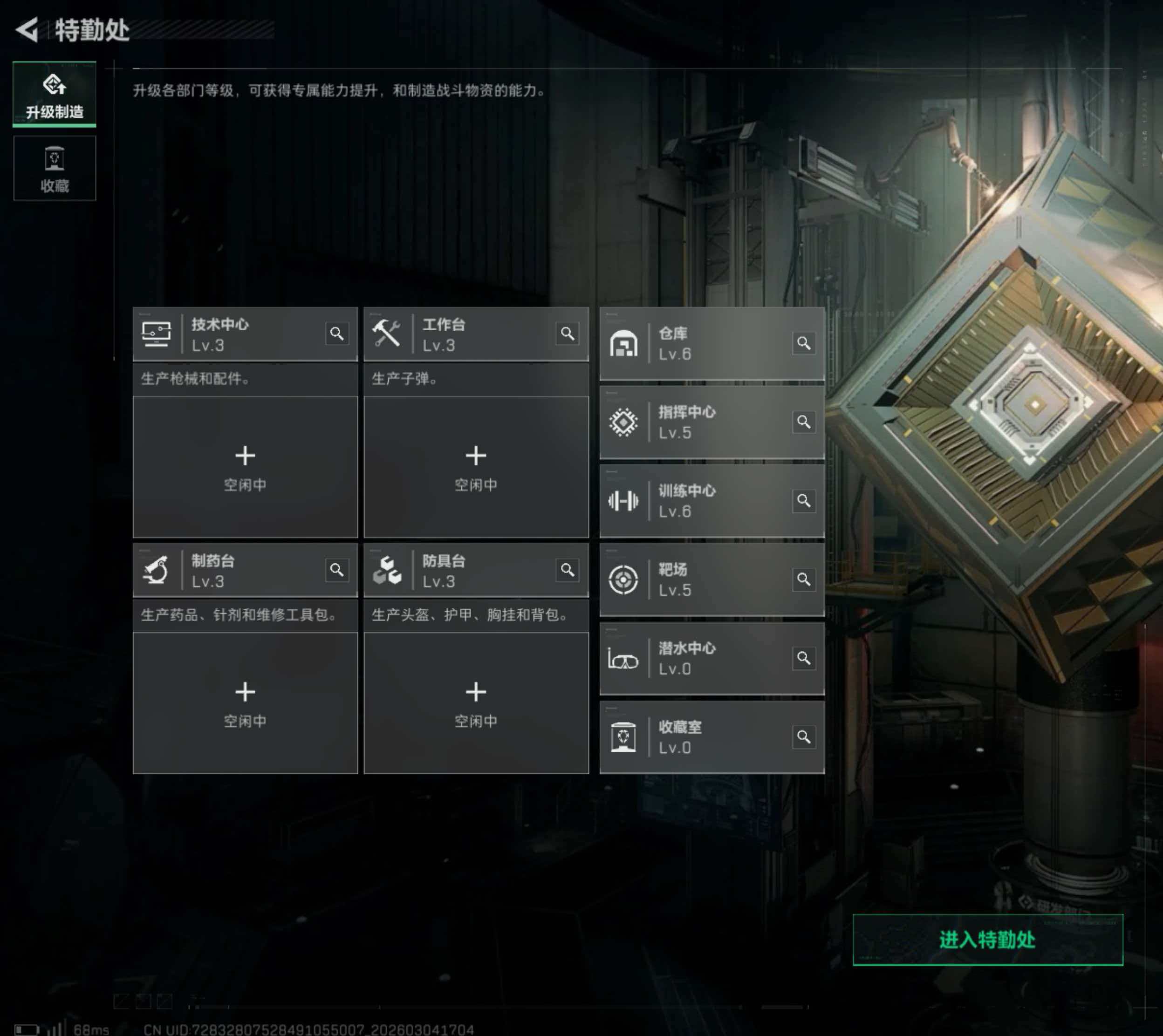Click the back arrow next to 特勤处
This screenshot has height=1036, width=1163.
click(x=27, y=30)
